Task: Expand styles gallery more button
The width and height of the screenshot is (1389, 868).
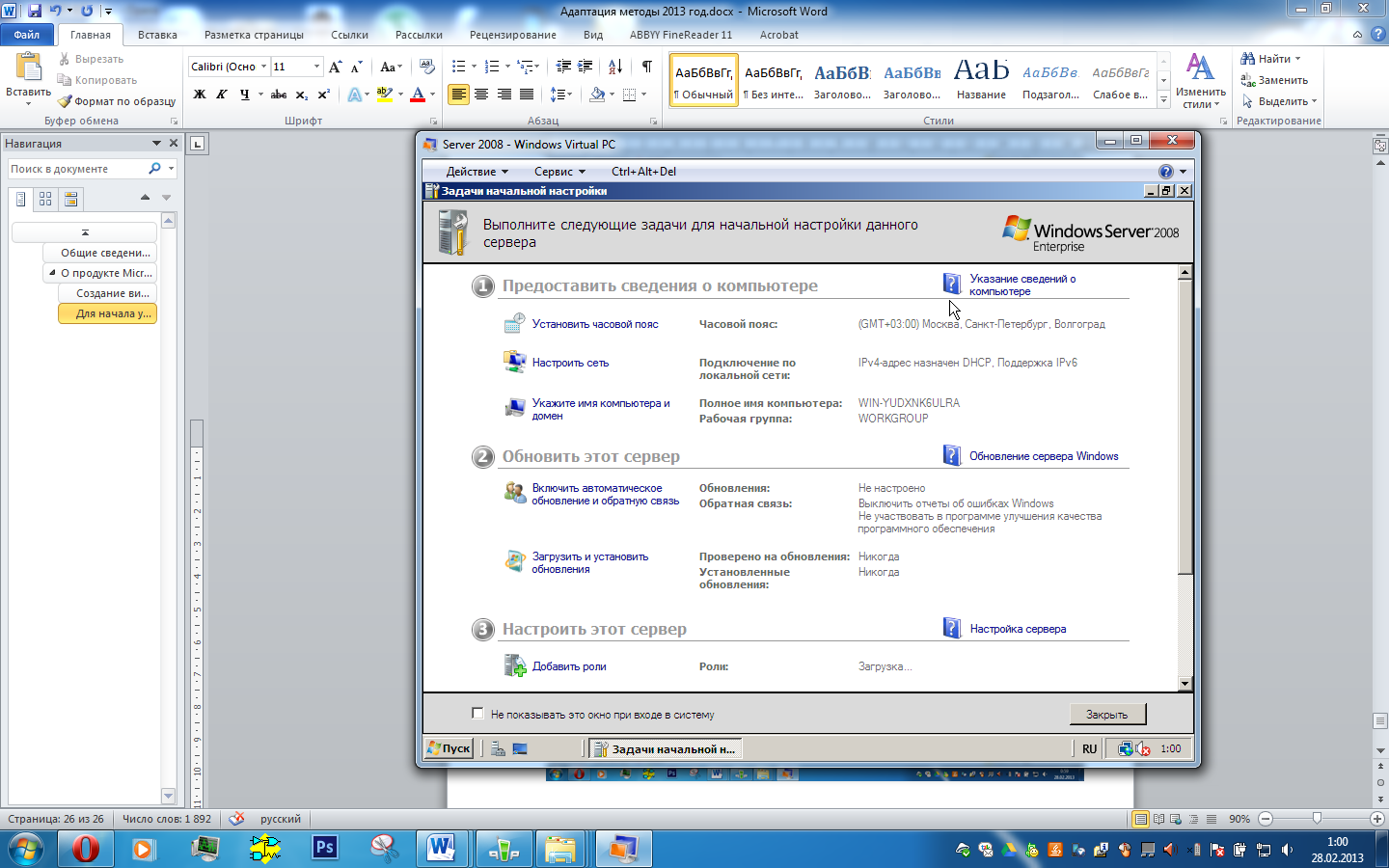Action: tap(1164, 100)
